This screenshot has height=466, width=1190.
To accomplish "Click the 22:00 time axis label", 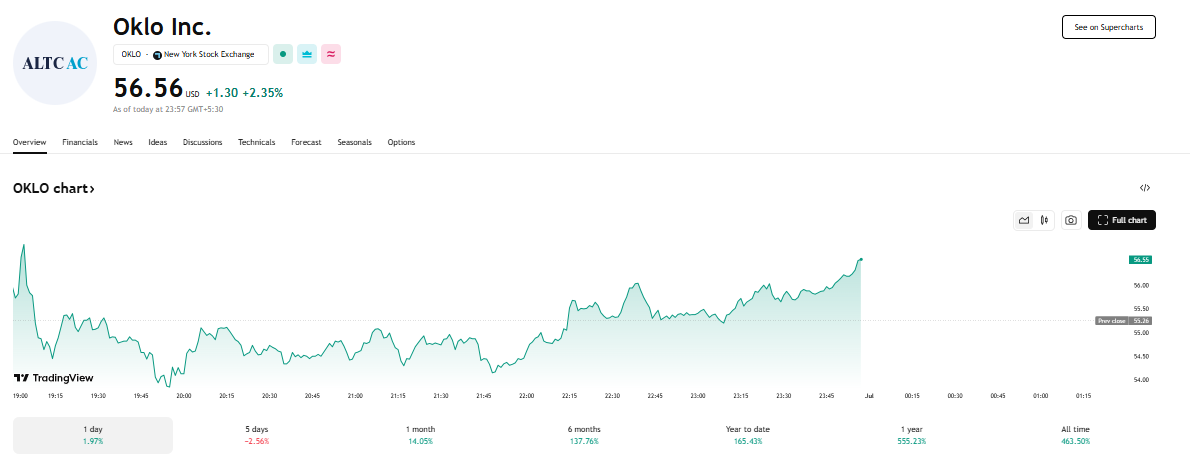I will tap(527, 395).
